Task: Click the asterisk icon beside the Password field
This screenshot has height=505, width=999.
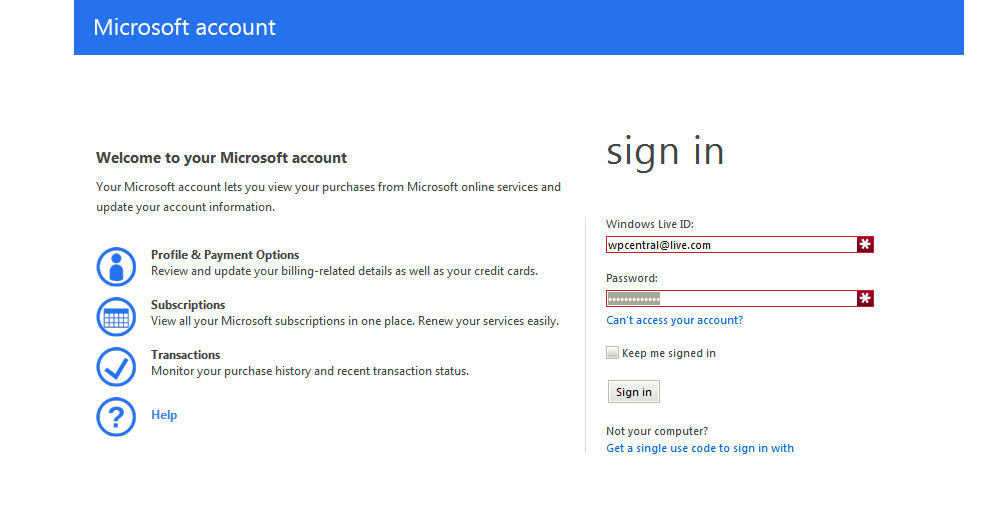Action: coord(865,298)
